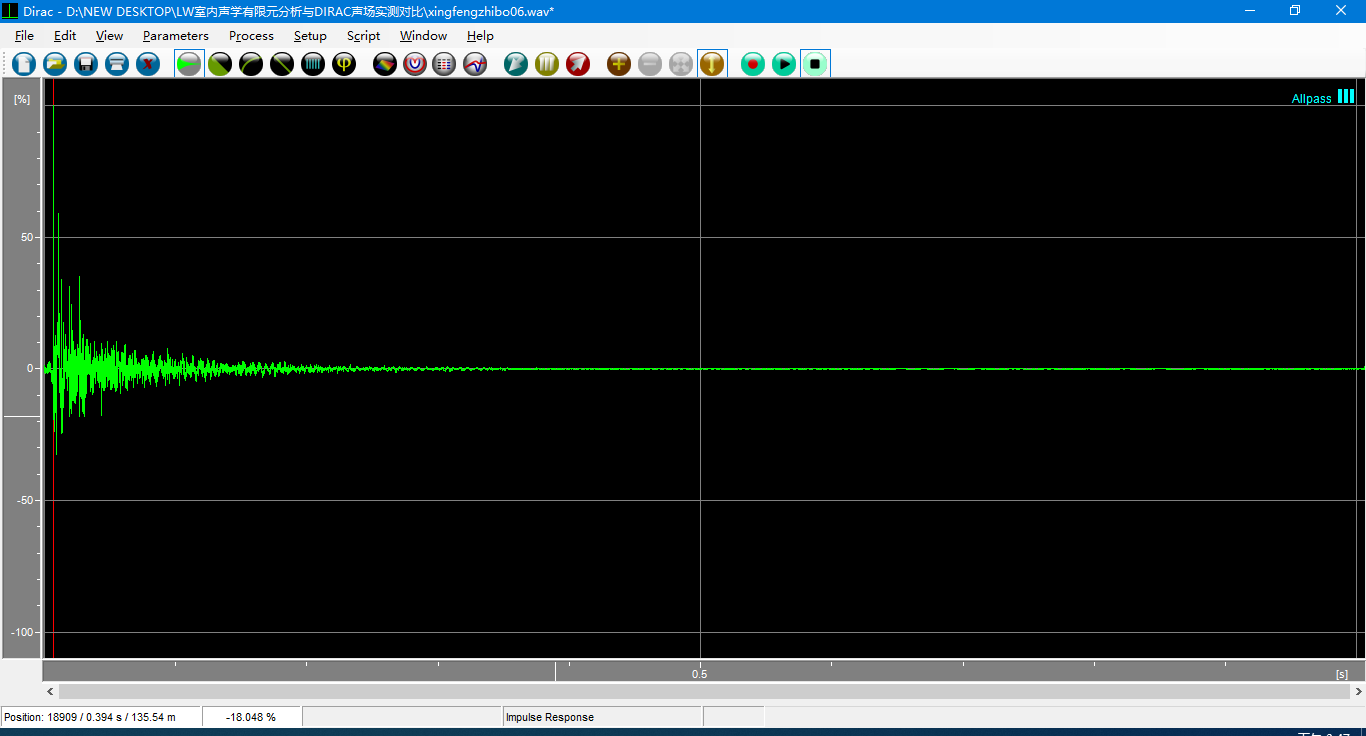Click the new file toolbar icon
Viewport: 1366px width, 736px height.
(x=24, y=64)
